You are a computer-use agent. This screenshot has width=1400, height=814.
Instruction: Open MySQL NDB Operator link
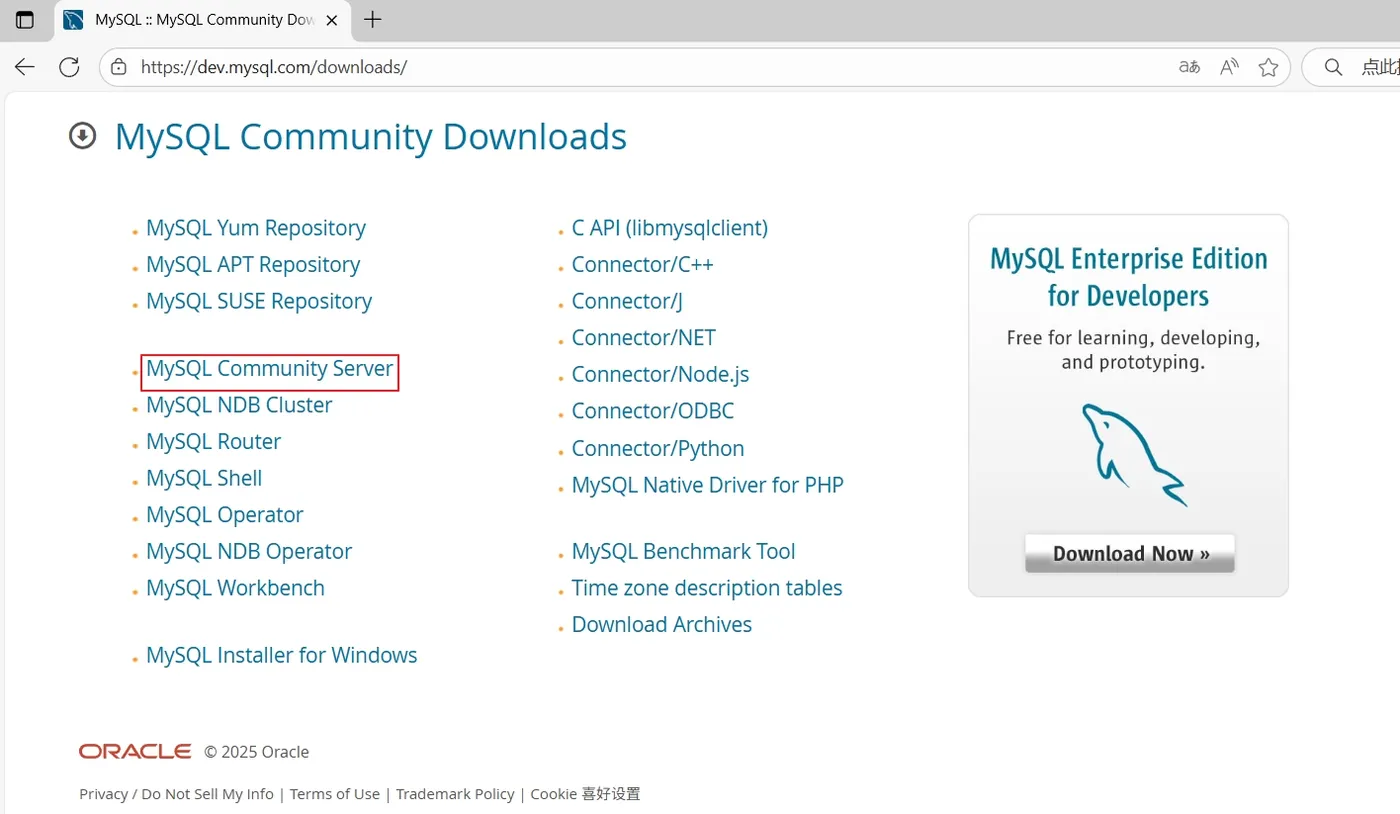tap(249, 552)
